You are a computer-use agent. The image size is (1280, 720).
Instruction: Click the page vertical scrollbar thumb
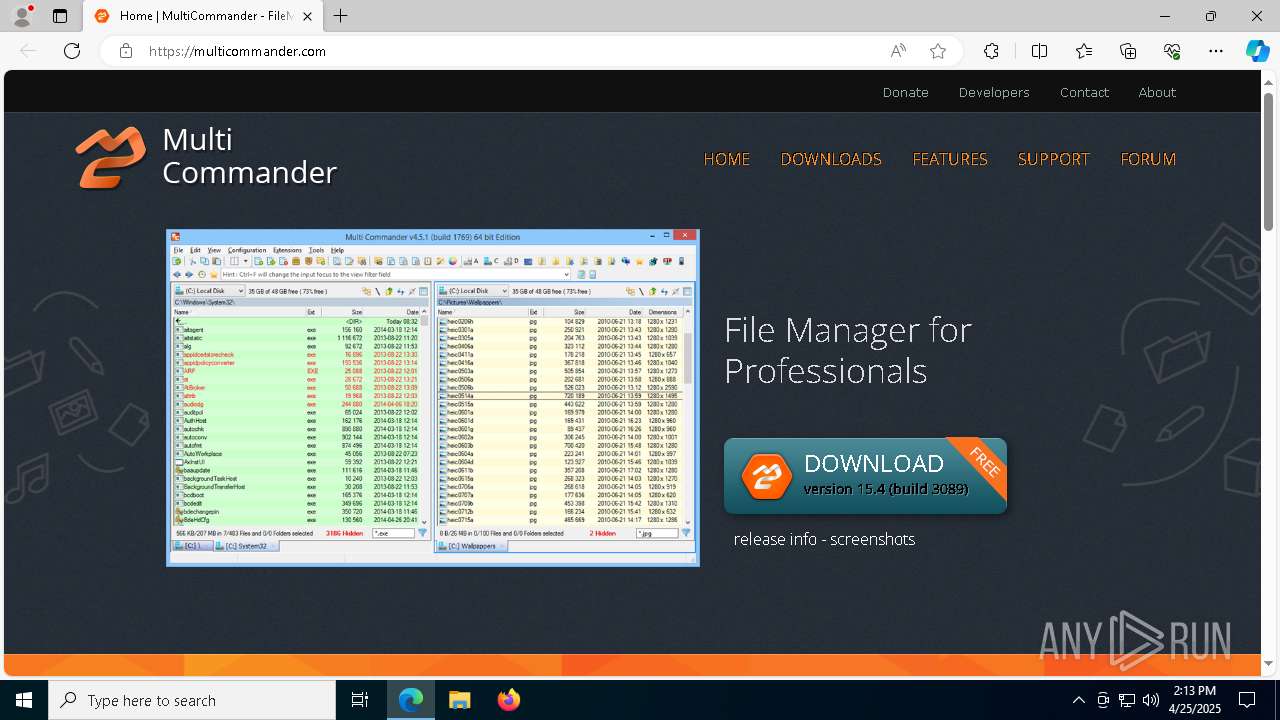[x=1269, y=162]
